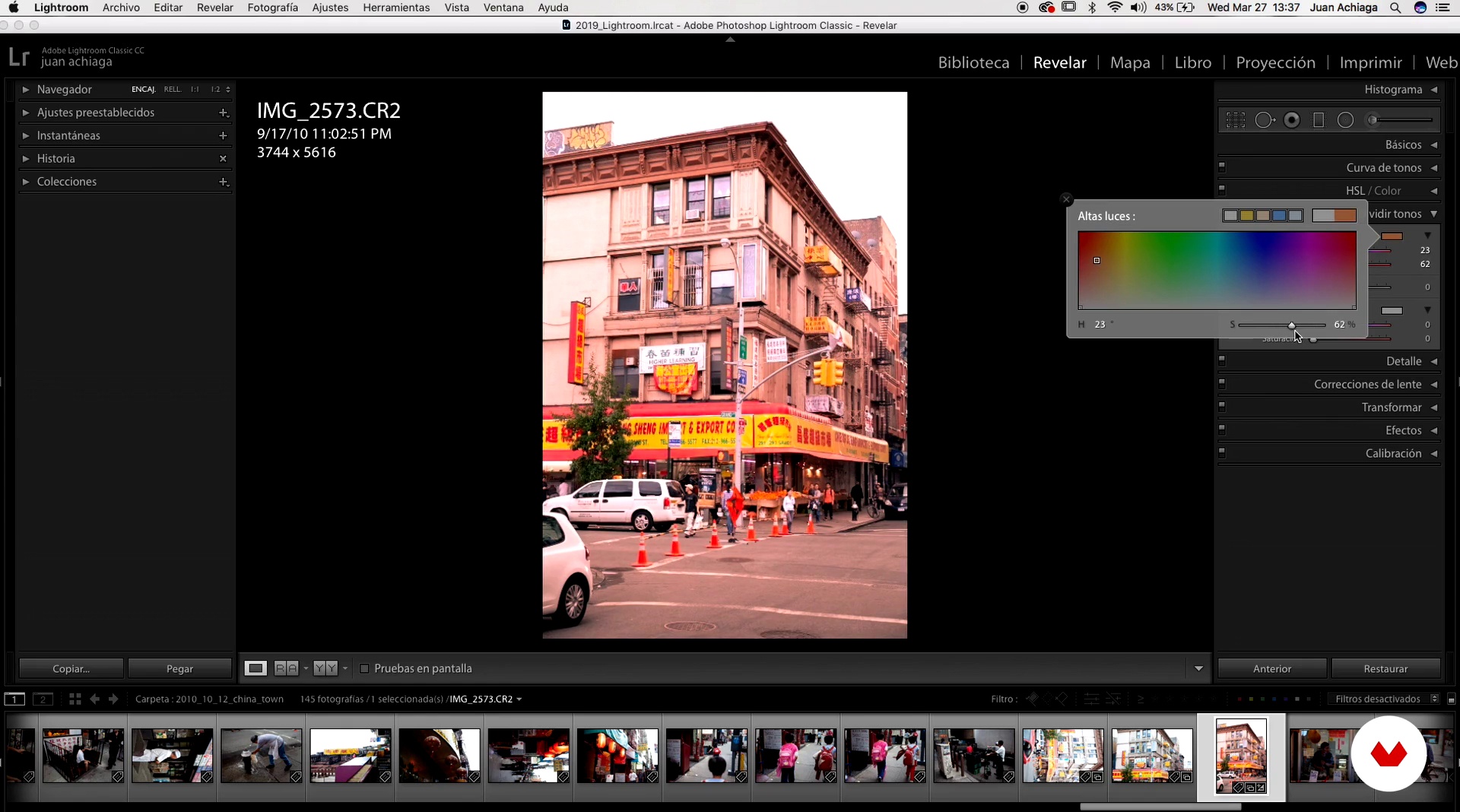Image resolution: width=1460 pixels, height=812 pixels.
Task: Click the YY comparison view icon
Action: (325, 668)
